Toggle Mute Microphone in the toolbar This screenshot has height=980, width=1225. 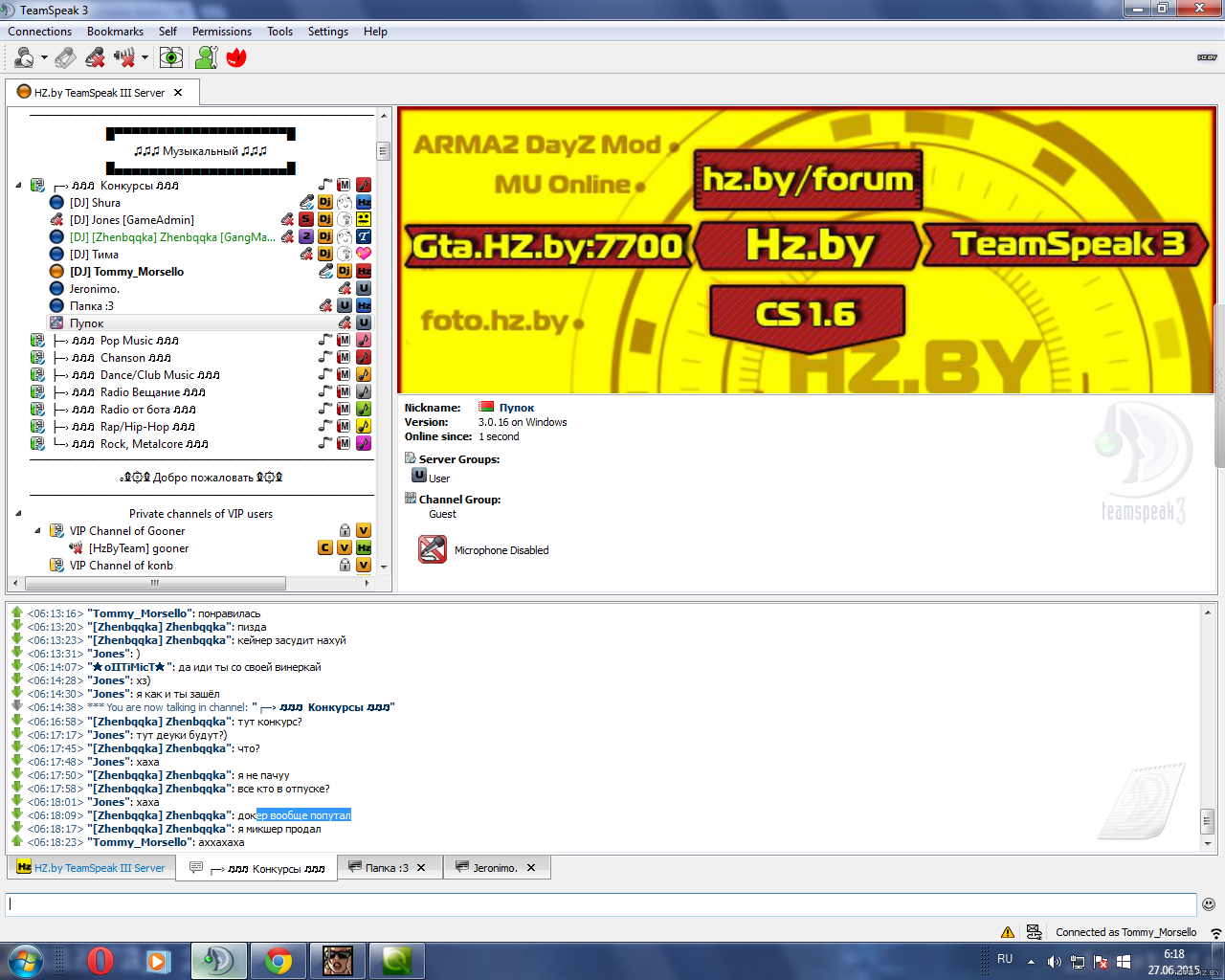(x=95, y=58)
